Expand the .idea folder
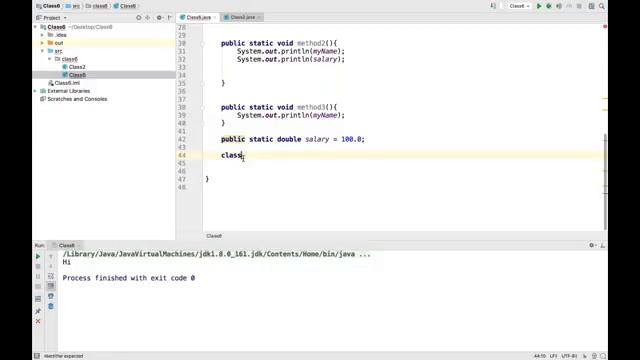 click(42, 35)
